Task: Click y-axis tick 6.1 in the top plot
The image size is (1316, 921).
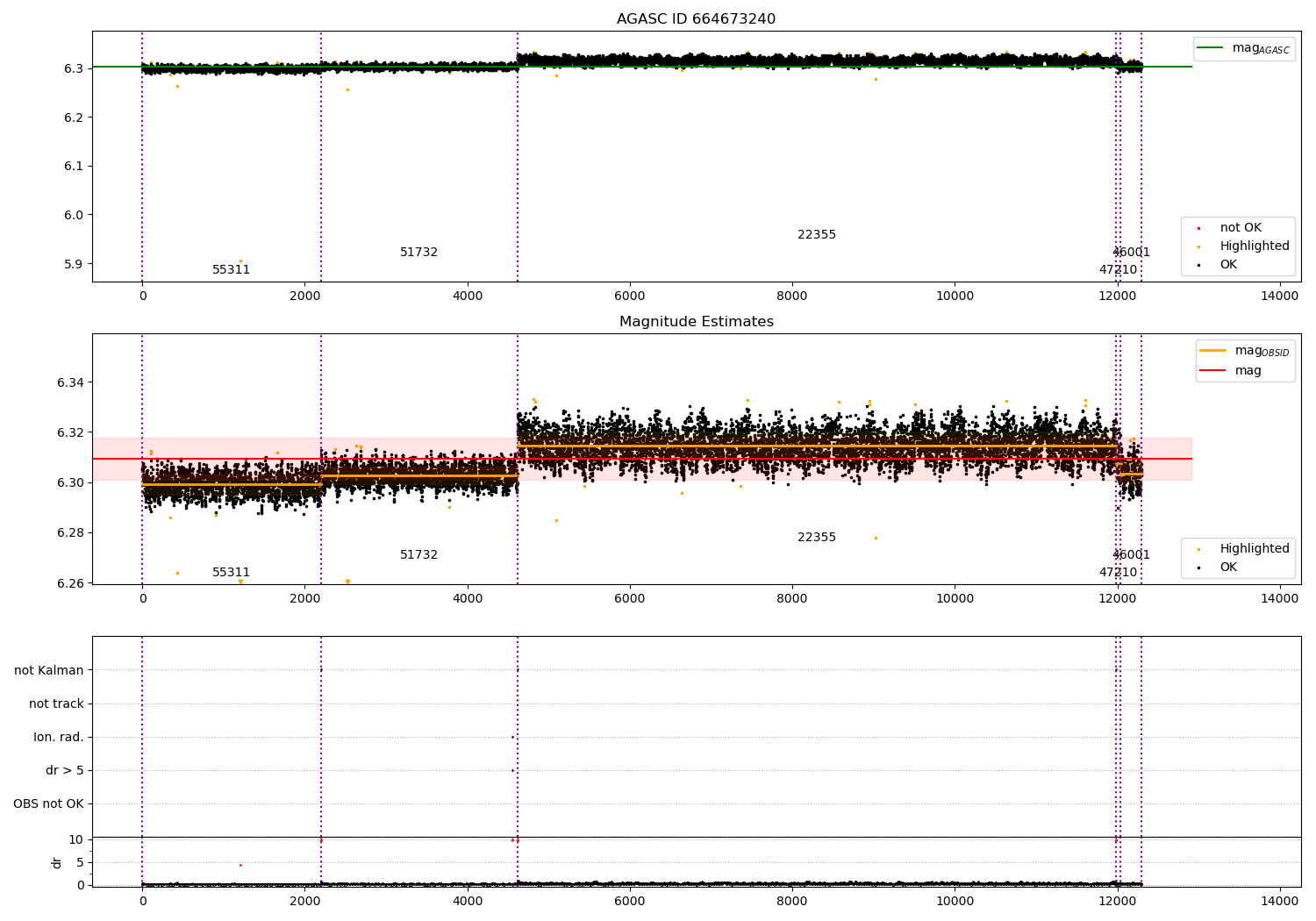Action: point(74,167)
